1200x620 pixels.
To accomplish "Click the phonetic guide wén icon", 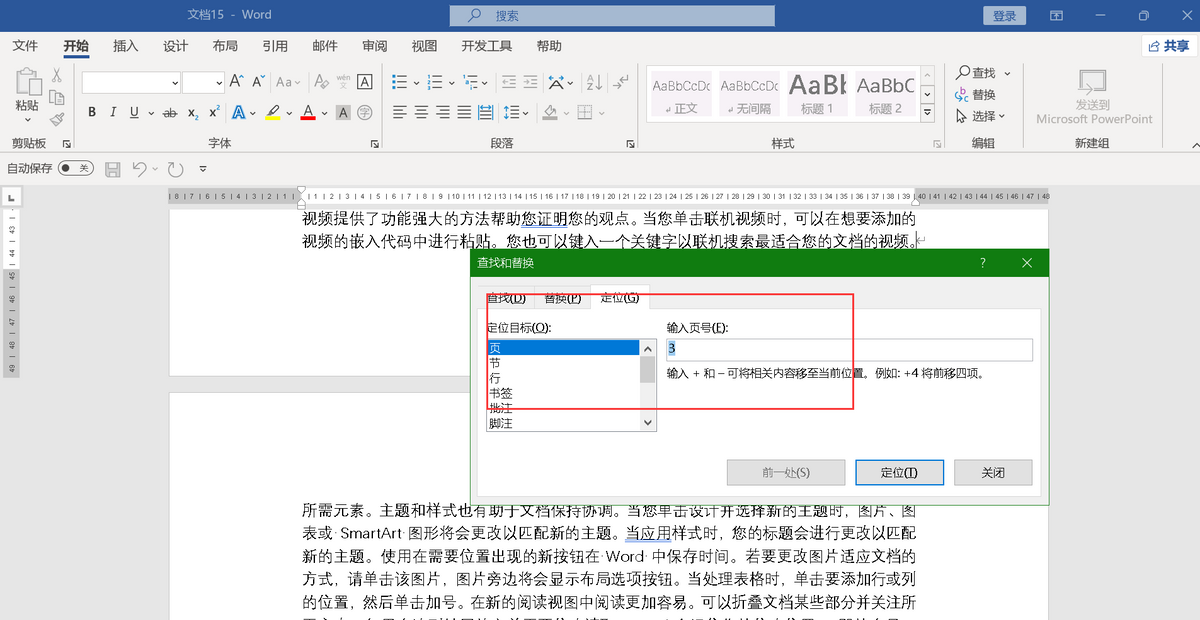I will [343, 82].
